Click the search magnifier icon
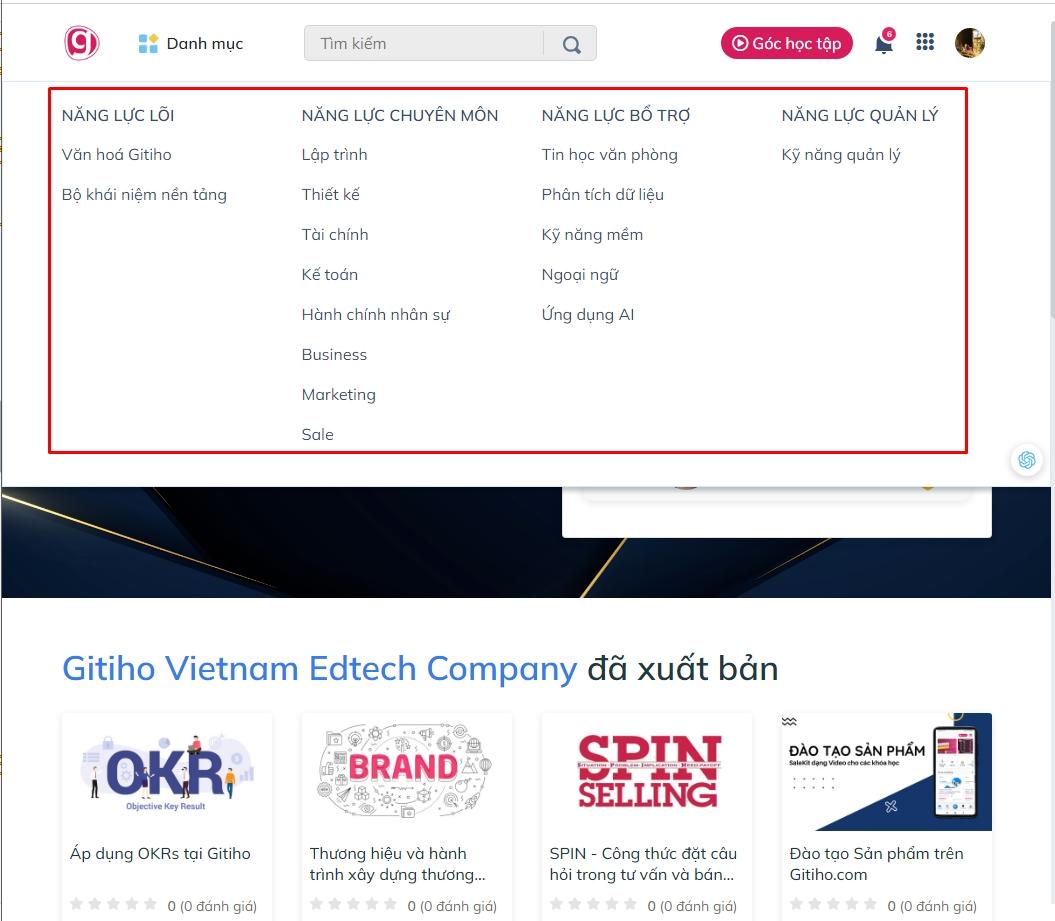The image size is (1055, 921). 571,44
